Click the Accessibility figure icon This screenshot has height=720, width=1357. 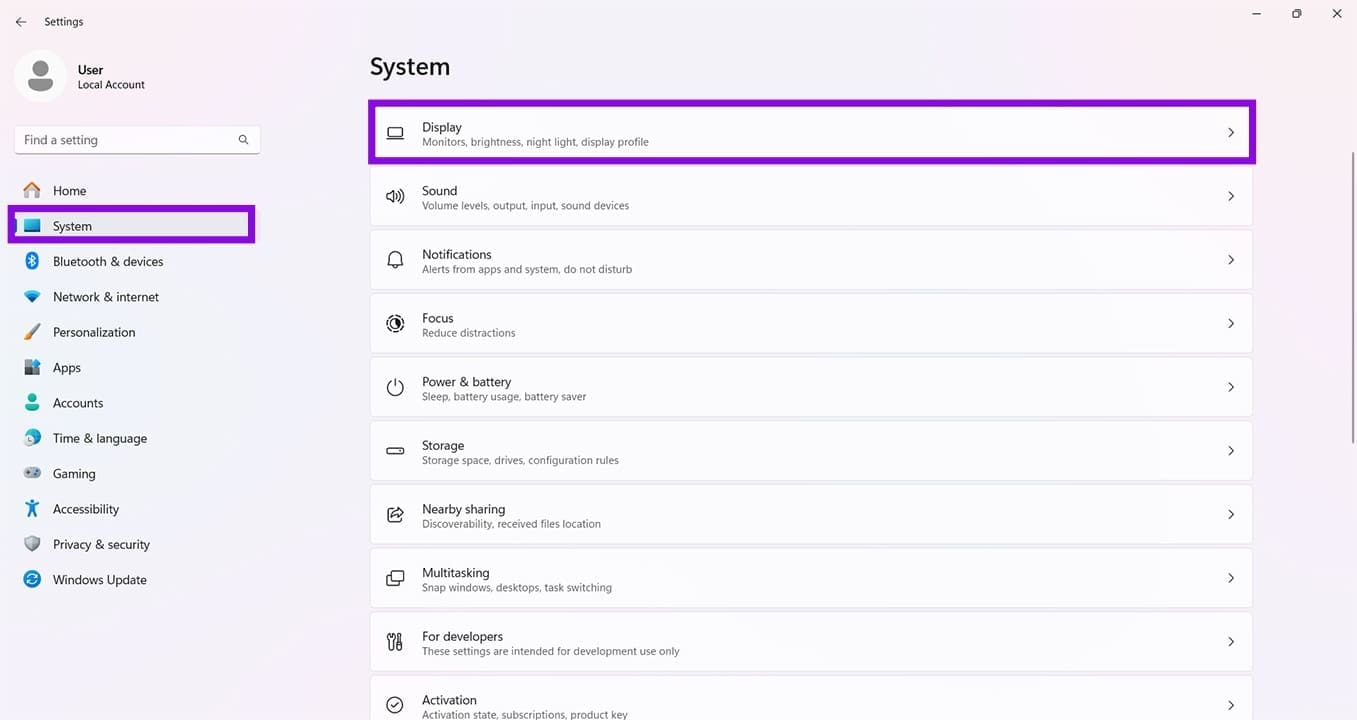pos(32,509)
